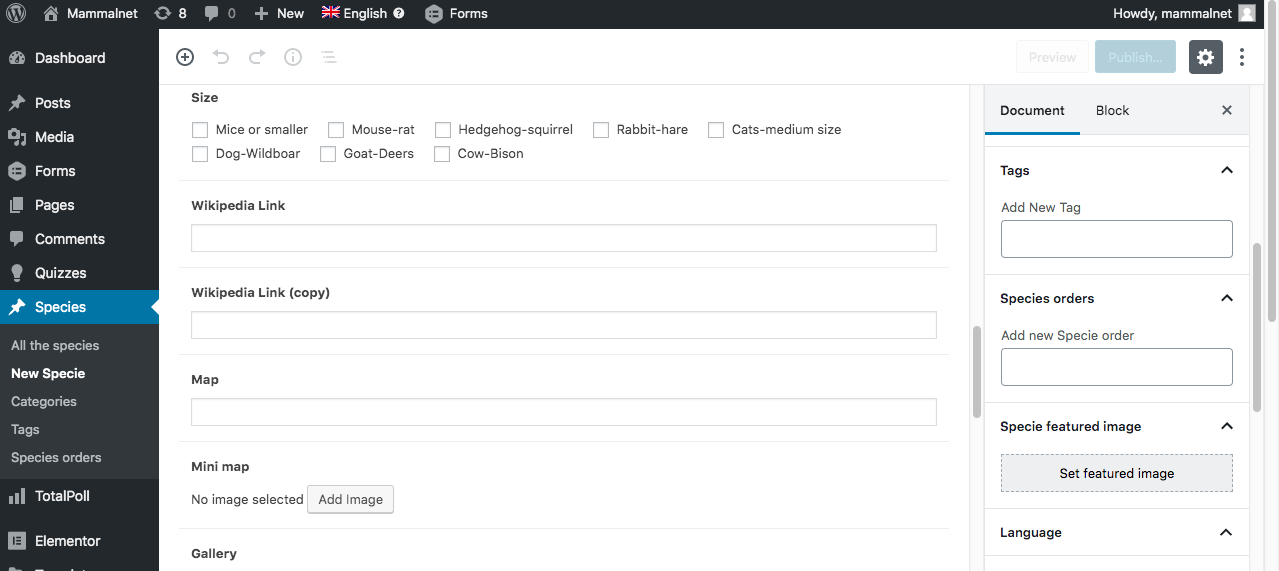This screenshot has width=1279, height=571.
Task: Switch to the Block tab
Action: pyautogui.click(x=1112, y=110)
